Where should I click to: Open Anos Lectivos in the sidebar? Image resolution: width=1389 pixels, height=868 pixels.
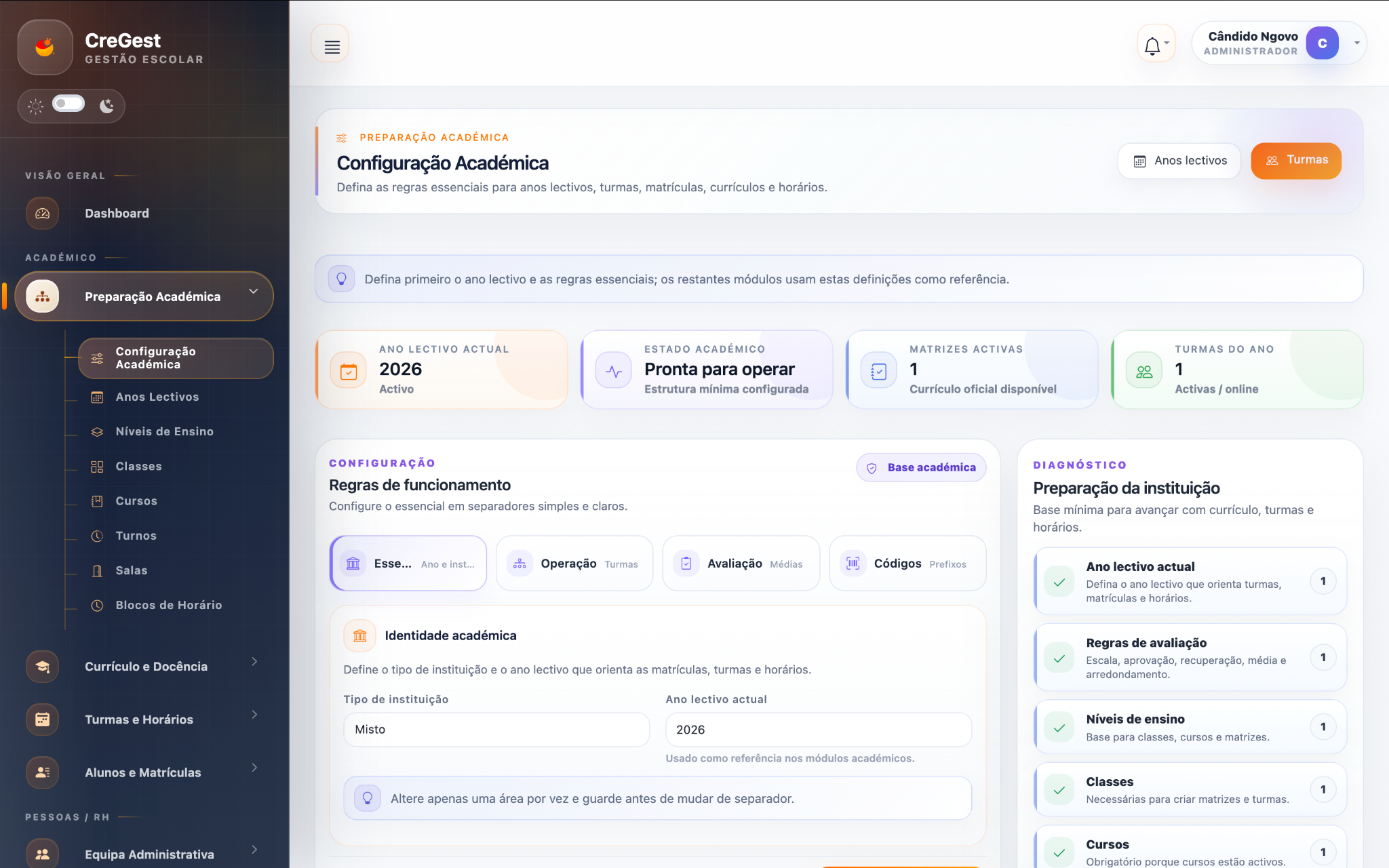[x=157, y=397]
